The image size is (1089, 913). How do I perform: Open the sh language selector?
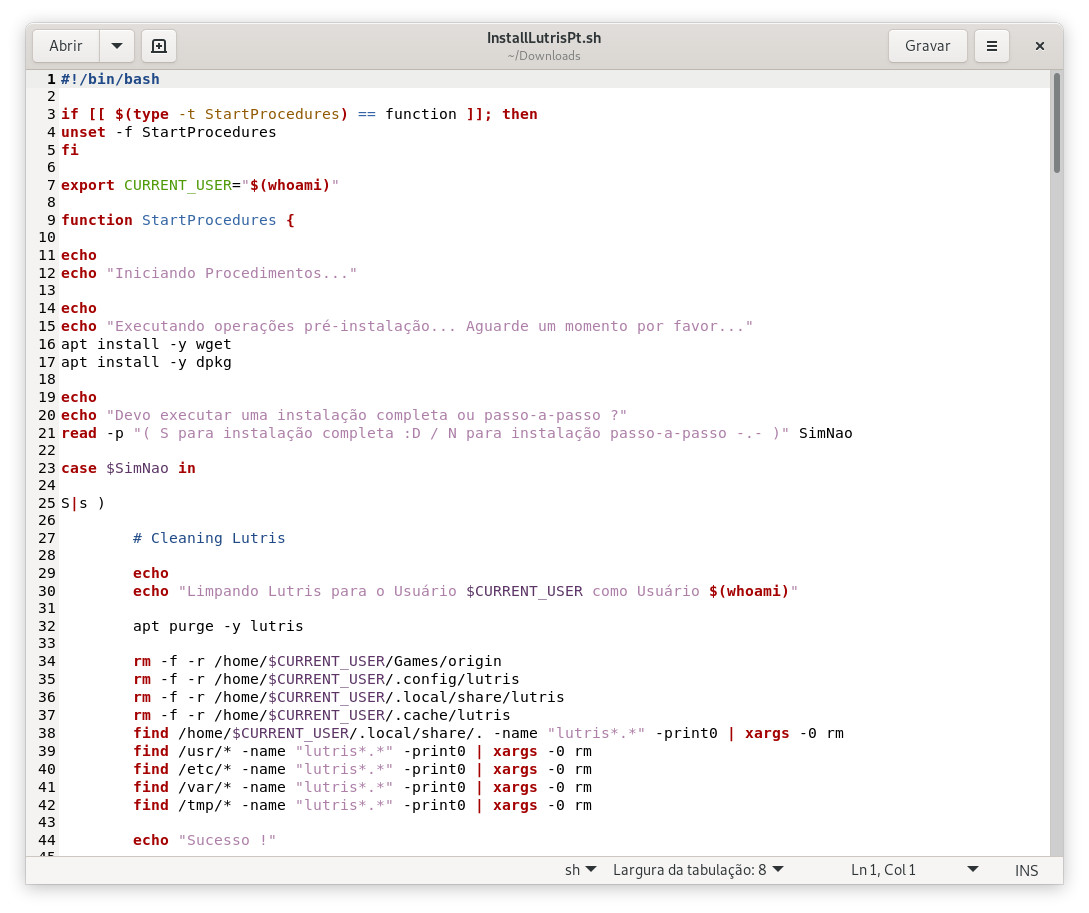(x=580, y=870)
